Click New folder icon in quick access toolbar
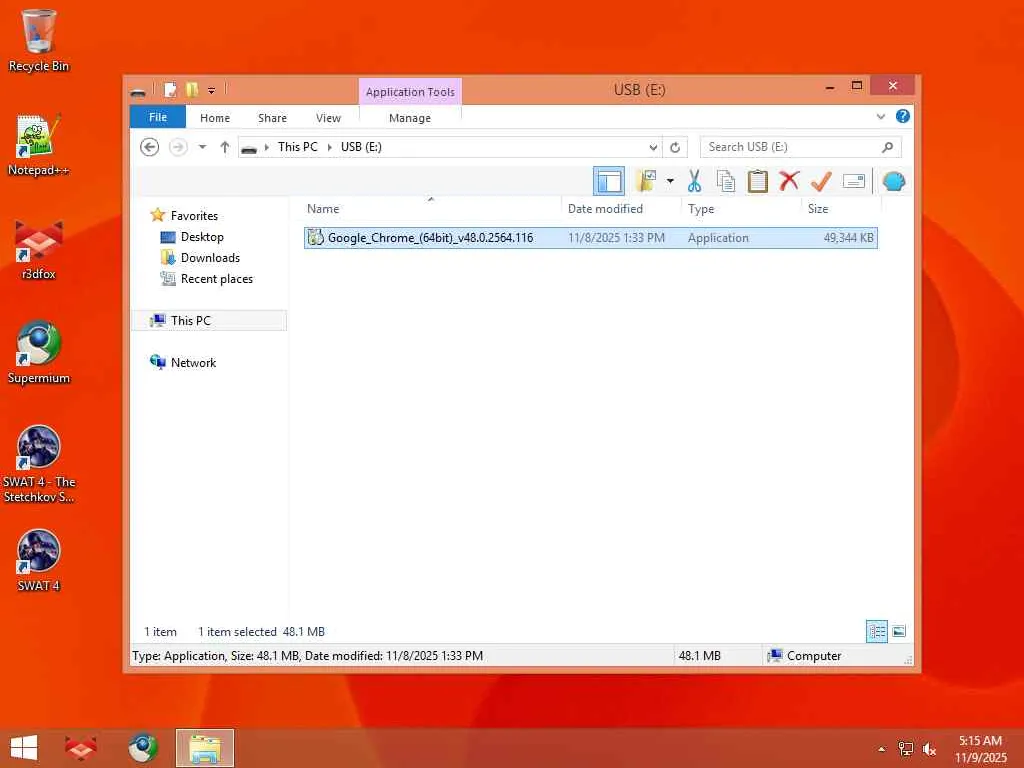 (191, 90)
